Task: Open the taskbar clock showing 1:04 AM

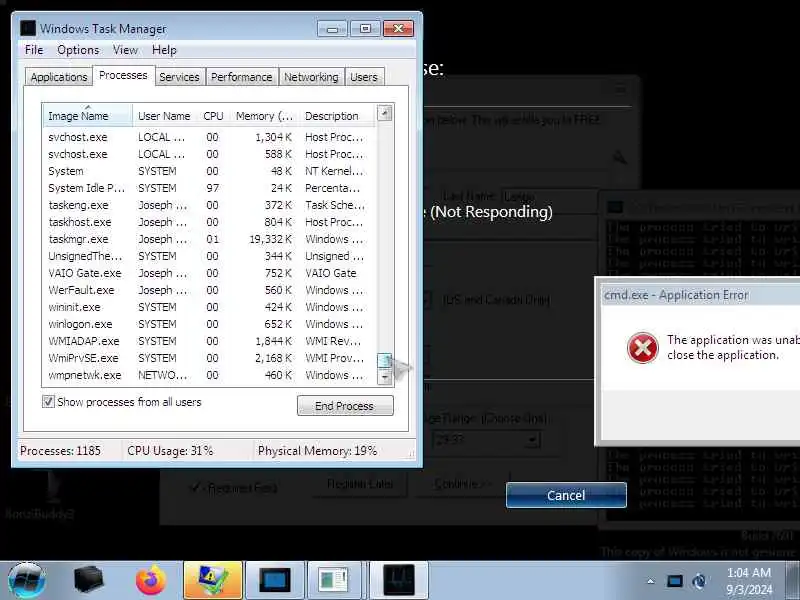Action: click(x=749, y=581)
